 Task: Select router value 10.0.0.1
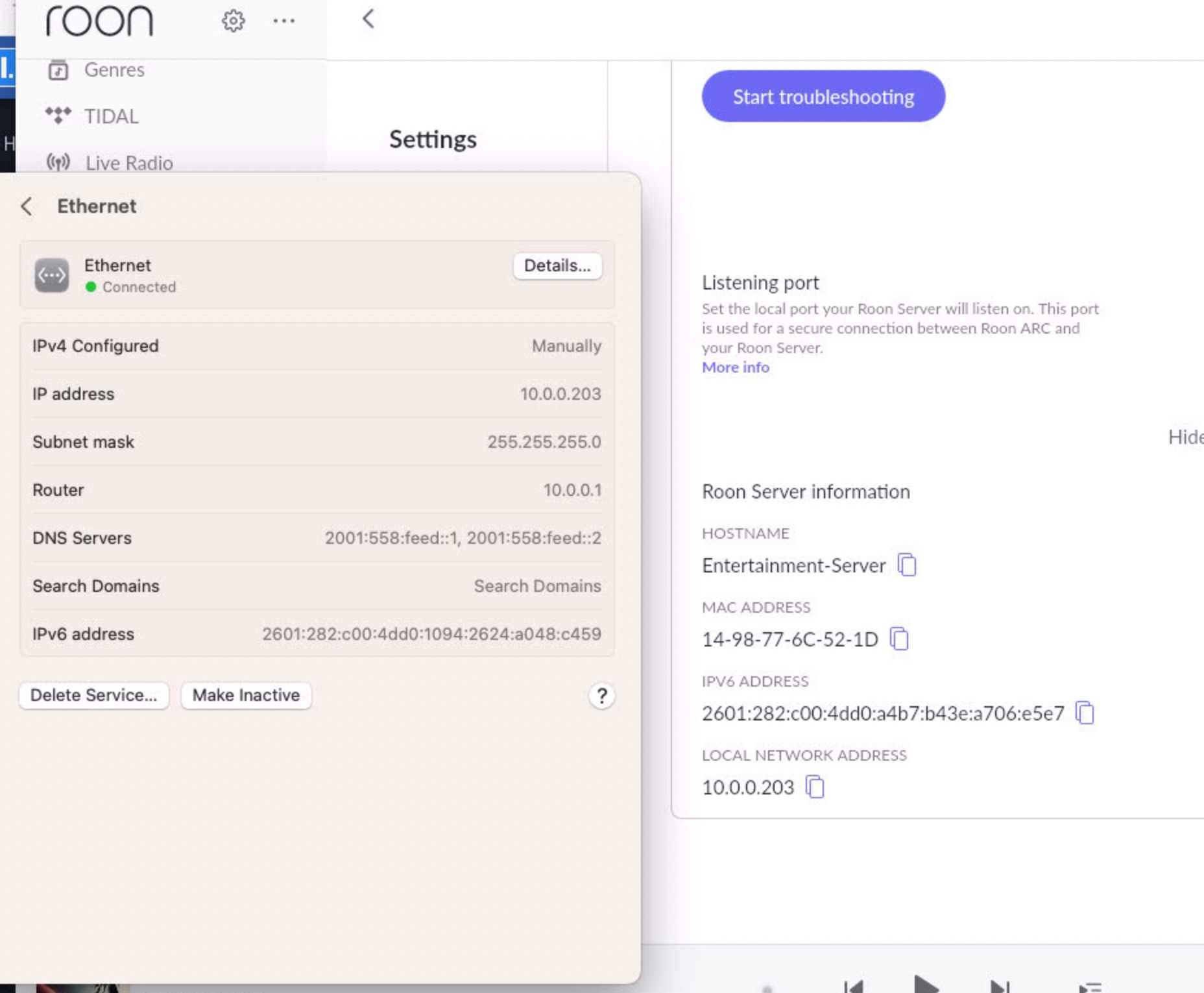572,490
